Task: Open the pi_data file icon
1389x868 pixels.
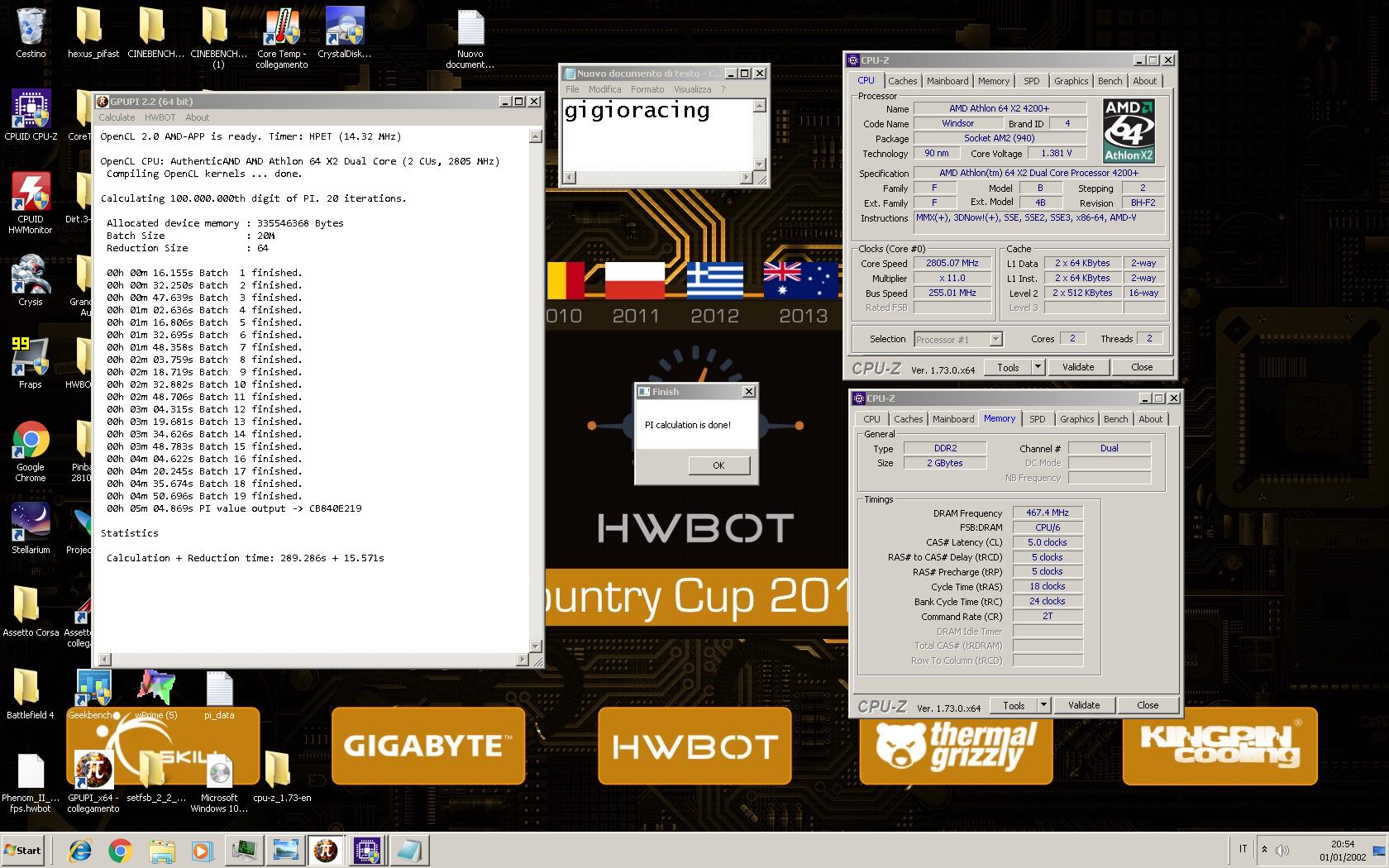Action: pos(219,694)
